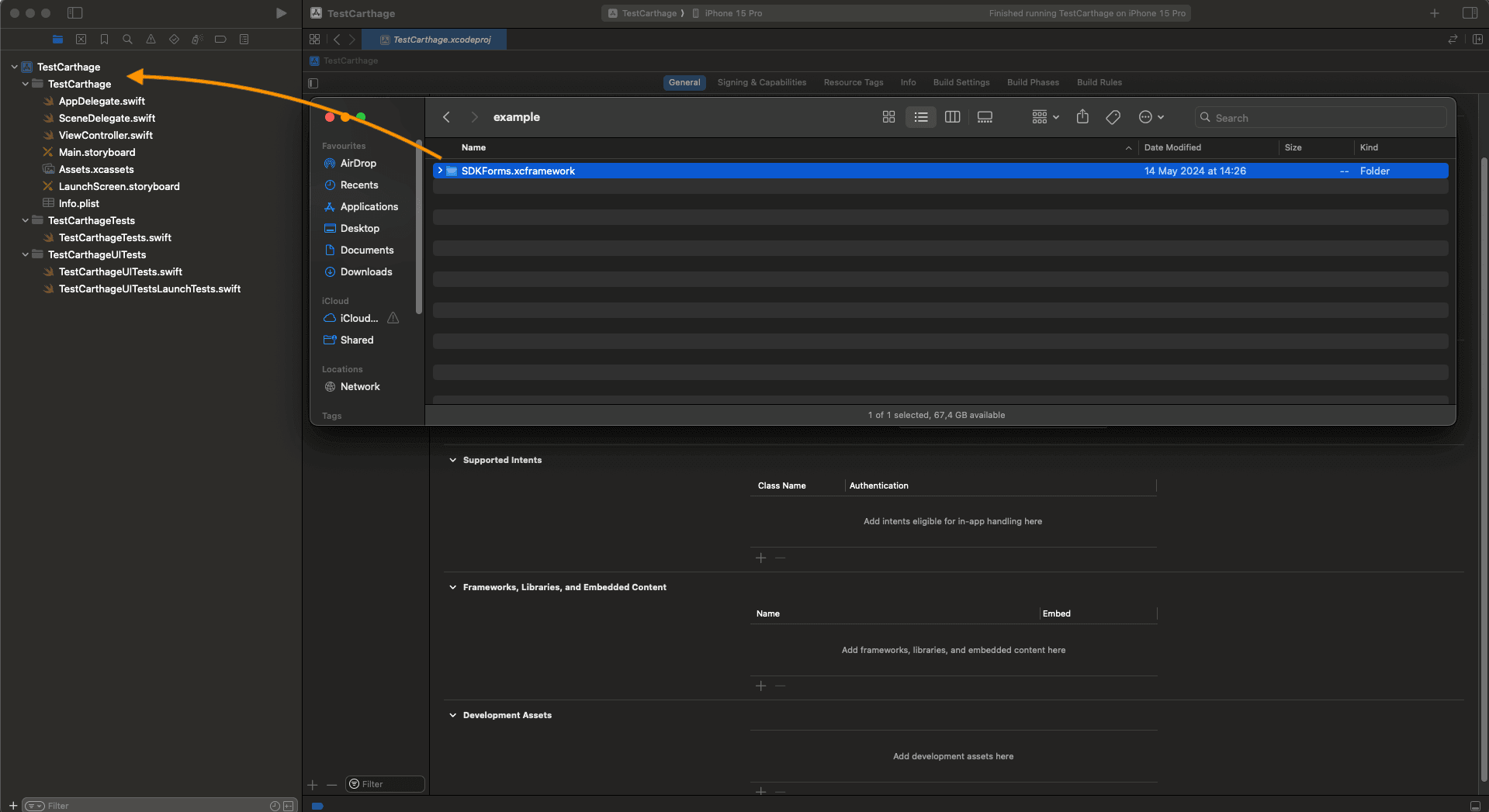The image size is (1489, 812).
Task: Open the Find navigator magnifier icon
Action: 127,39
